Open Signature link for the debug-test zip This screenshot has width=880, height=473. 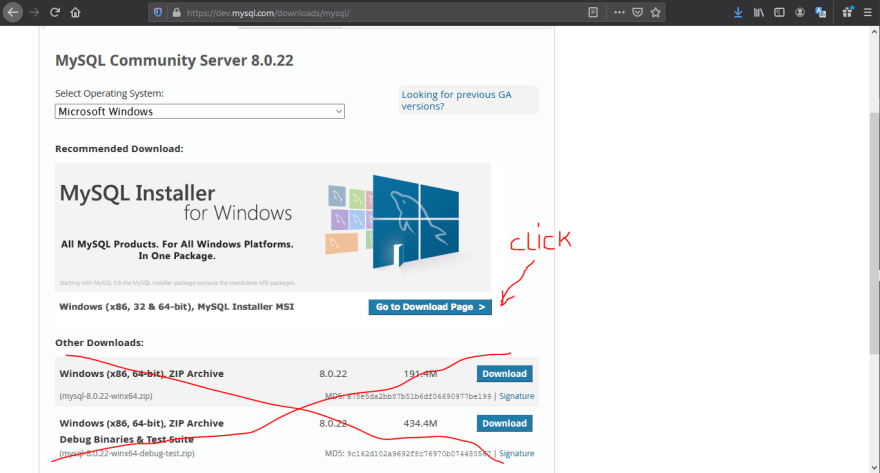(x=516, y=453)
